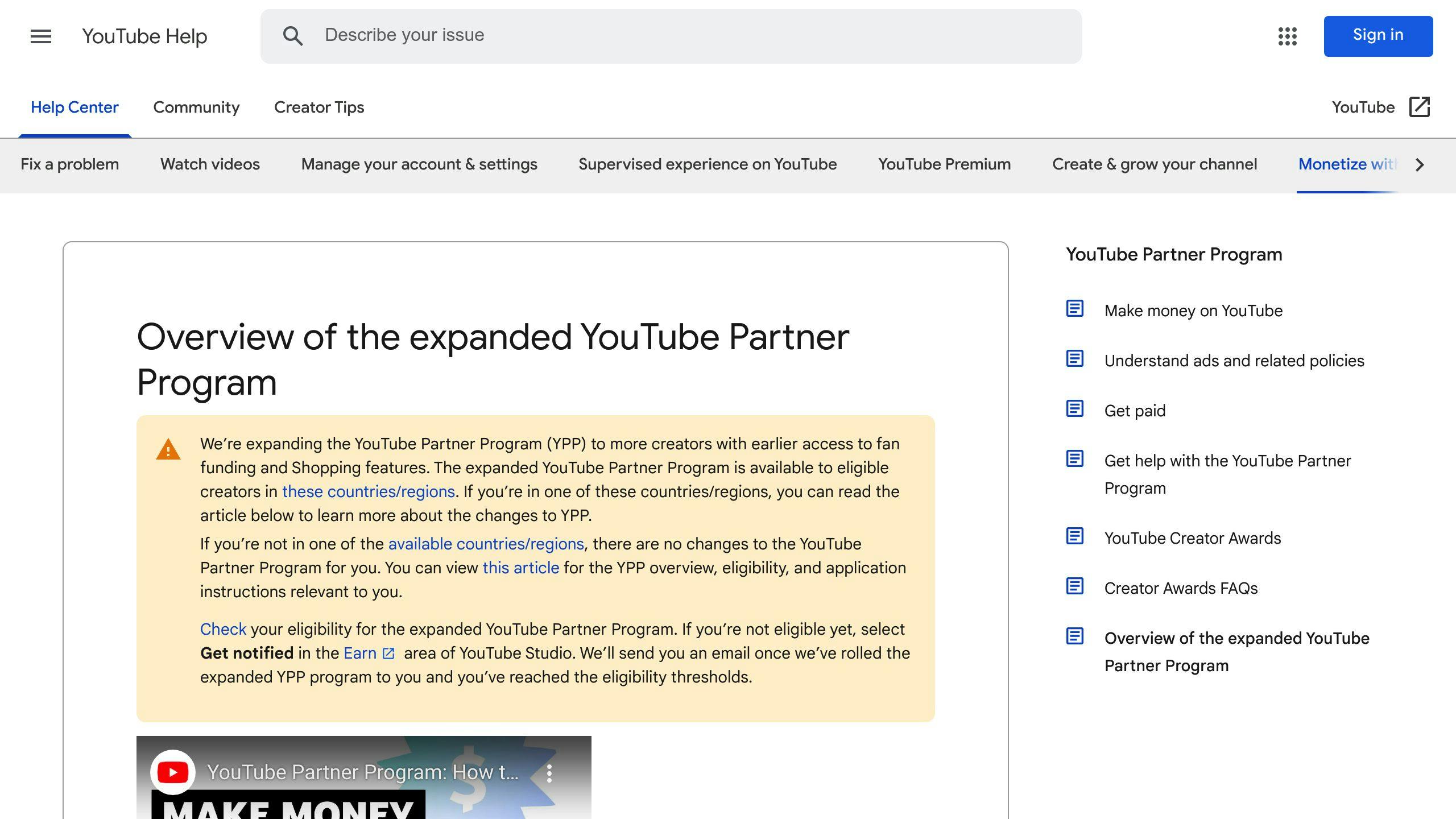The height and width of the screenshot is (819, 1456).
Task: Follow the 'these countries/regions' link
Action: [x=369, y=491]
